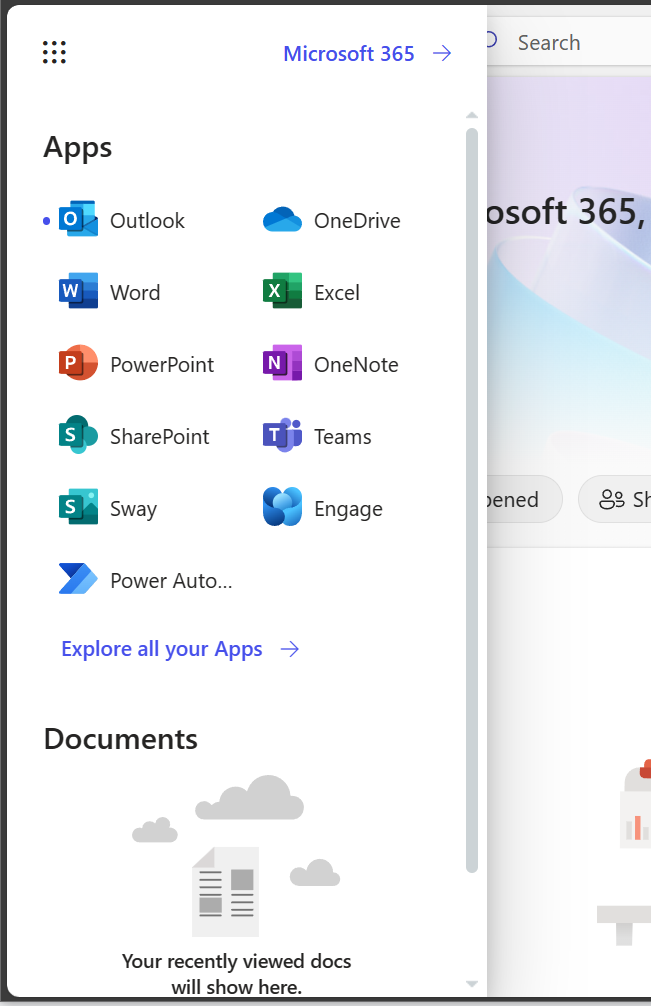This screenshot has height=1006, width=651.
Task: Select the Teams app label
Action: pos(343,436)
